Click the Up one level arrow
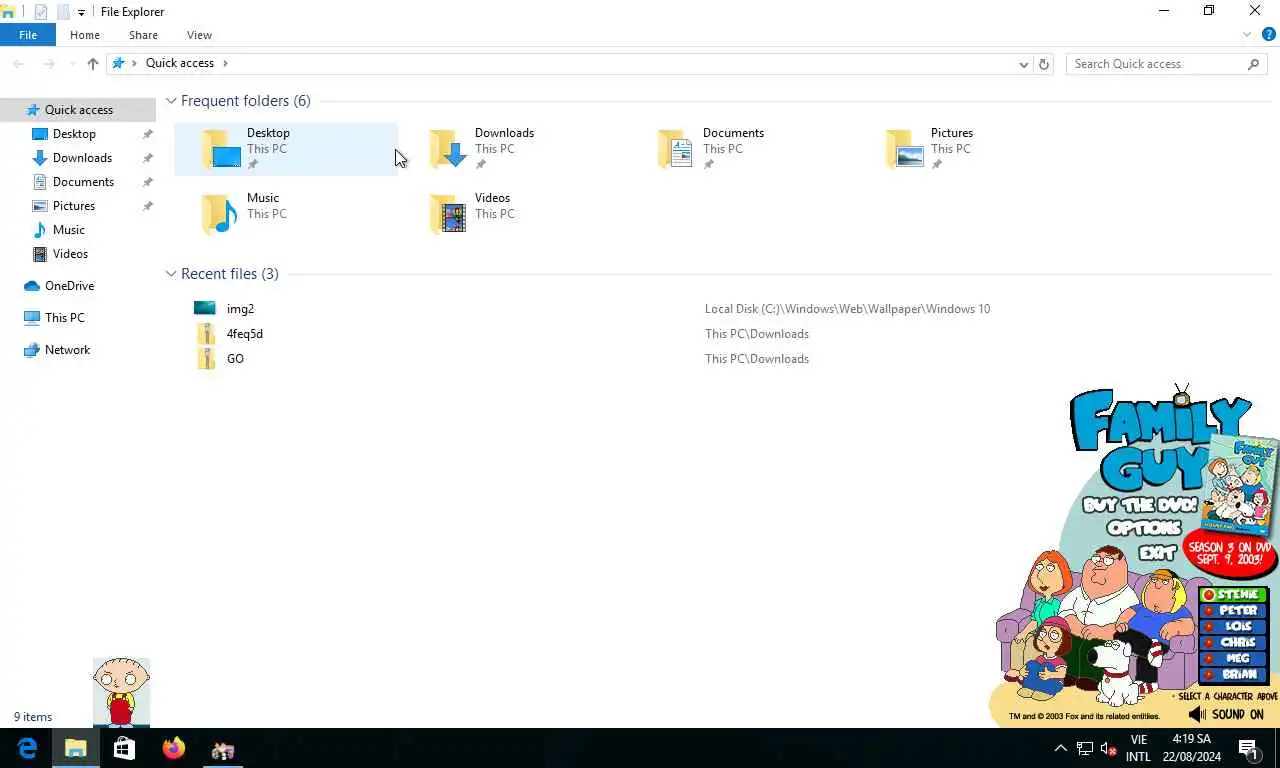 pyautogui.click(x=93, y=64)
